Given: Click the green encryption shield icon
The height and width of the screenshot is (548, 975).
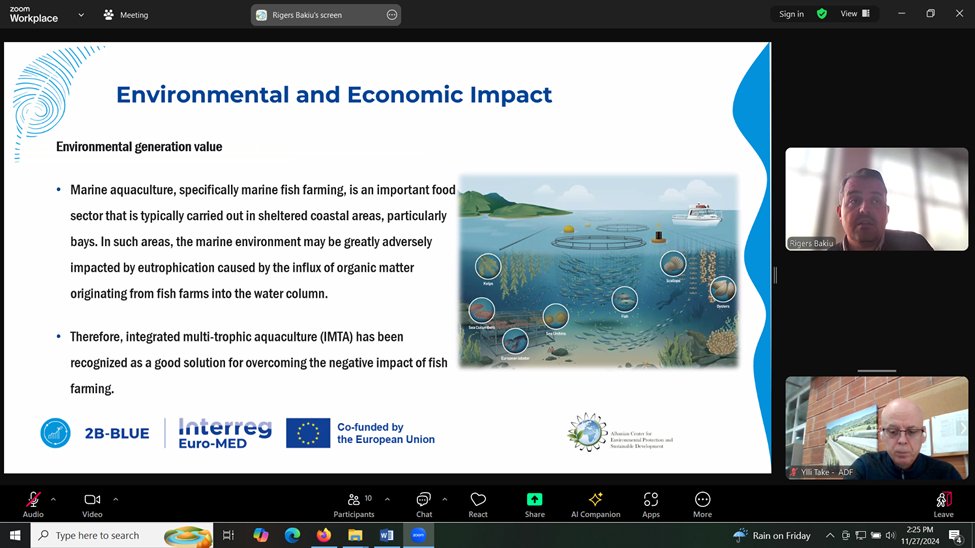Looking at the screenshot, I should [x=822, y=14].
